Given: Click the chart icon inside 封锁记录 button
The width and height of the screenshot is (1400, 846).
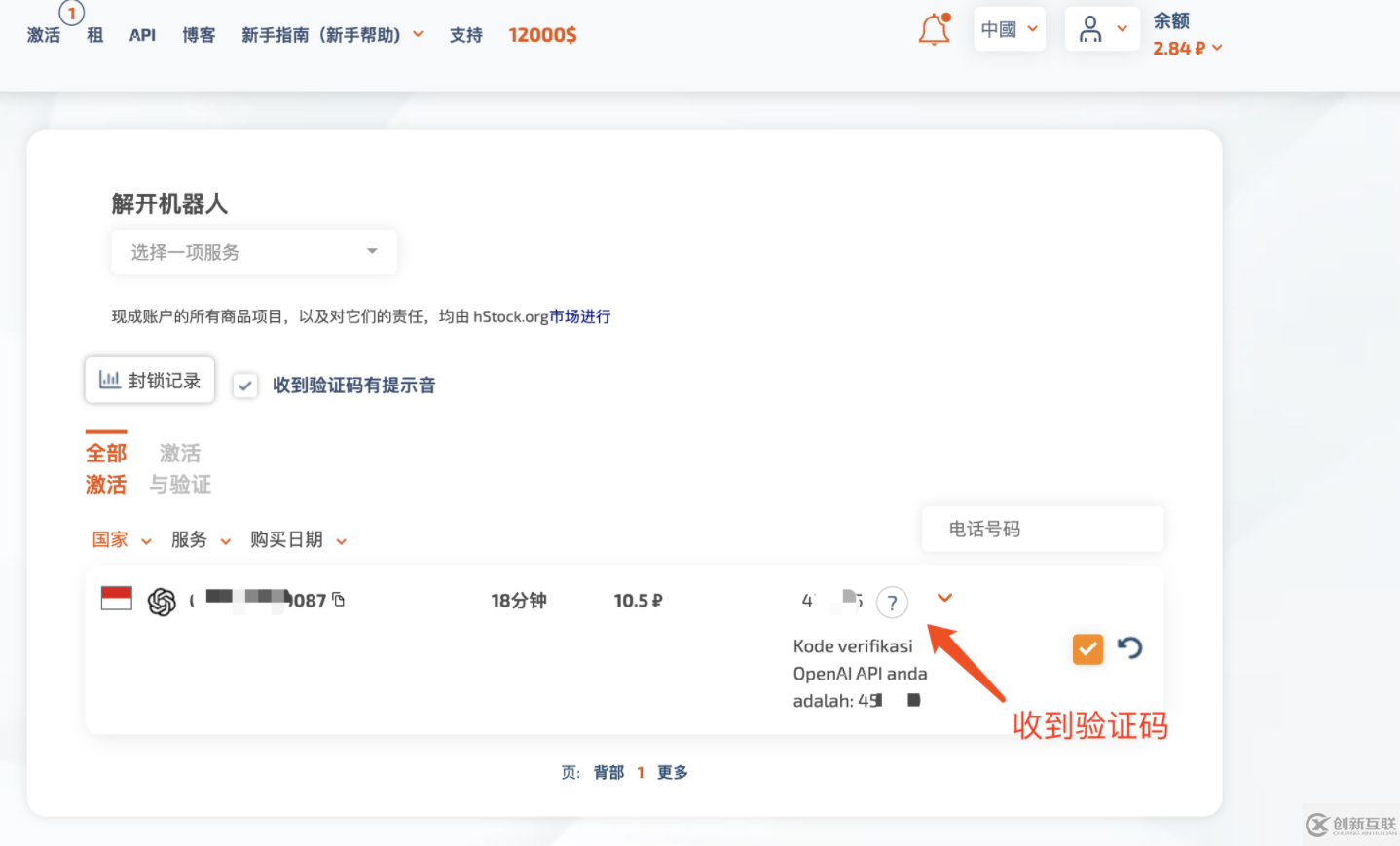Looking at the screenshot, I should point(108,380).
